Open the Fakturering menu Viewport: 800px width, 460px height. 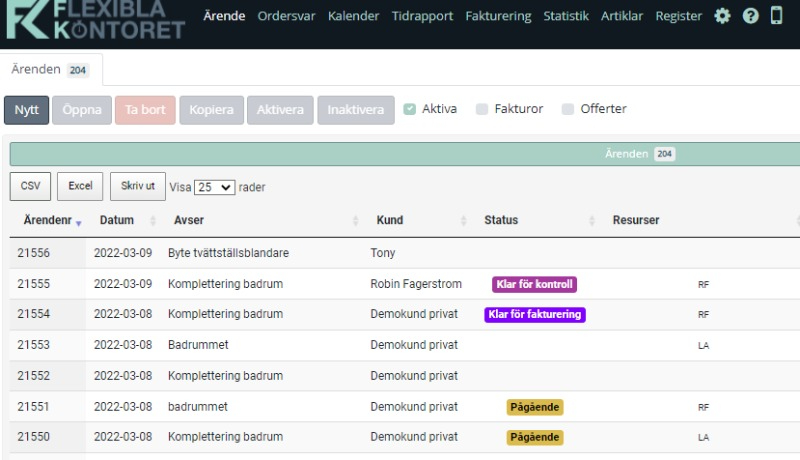point(498,16)
